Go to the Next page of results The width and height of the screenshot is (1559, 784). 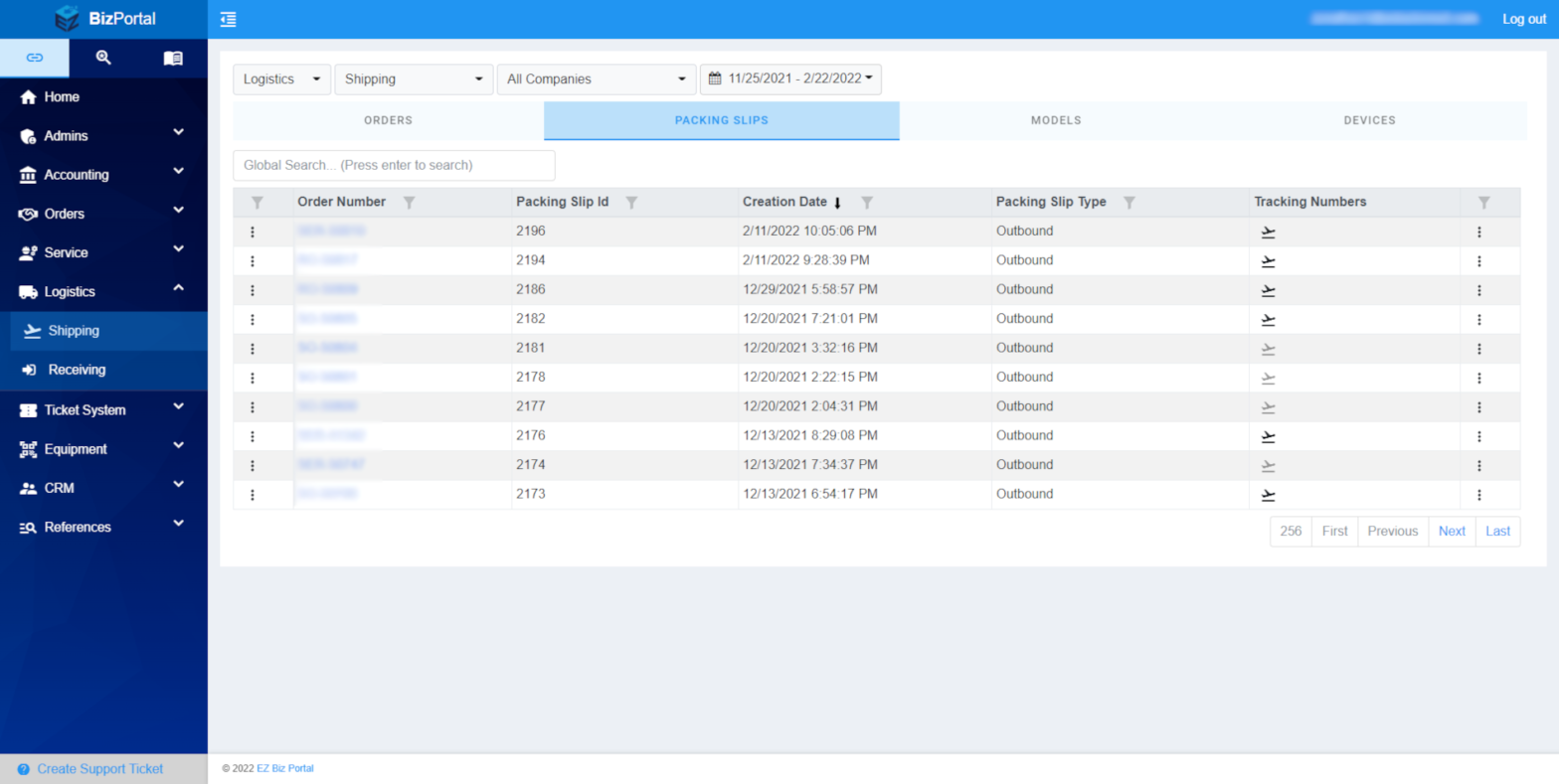coord(1452,532)
